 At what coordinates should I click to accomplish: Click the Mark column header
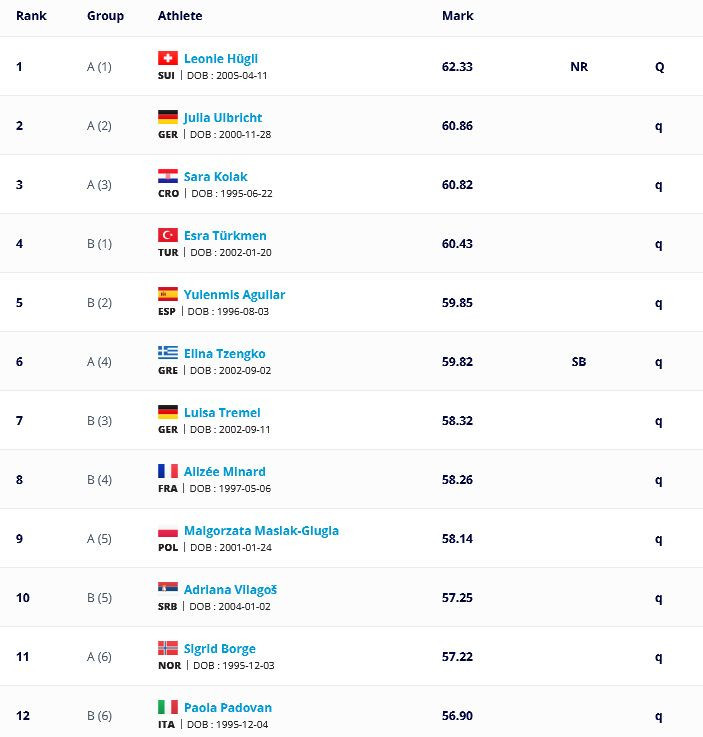(457, 16)
